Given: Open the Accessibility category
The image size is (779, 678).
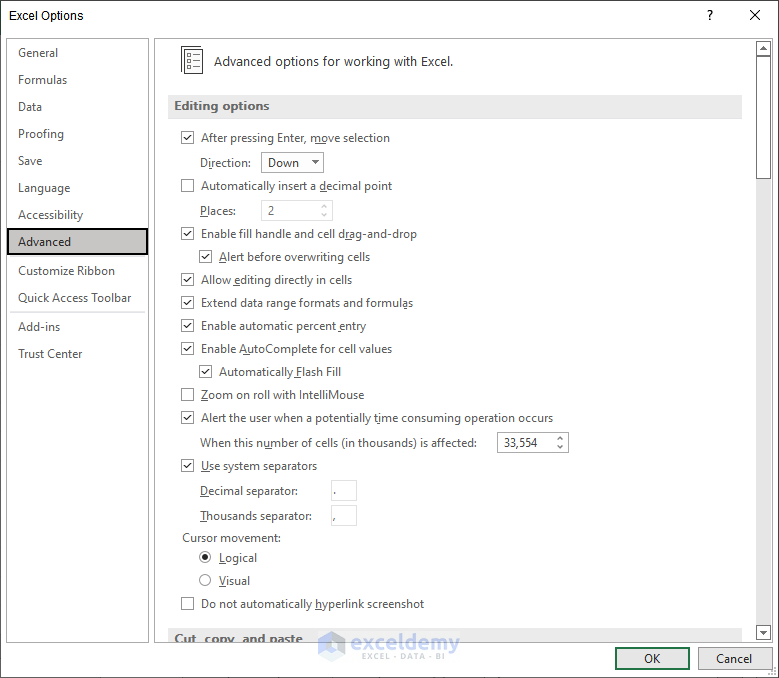Looking at the screenshot, I should coord(51,215).
